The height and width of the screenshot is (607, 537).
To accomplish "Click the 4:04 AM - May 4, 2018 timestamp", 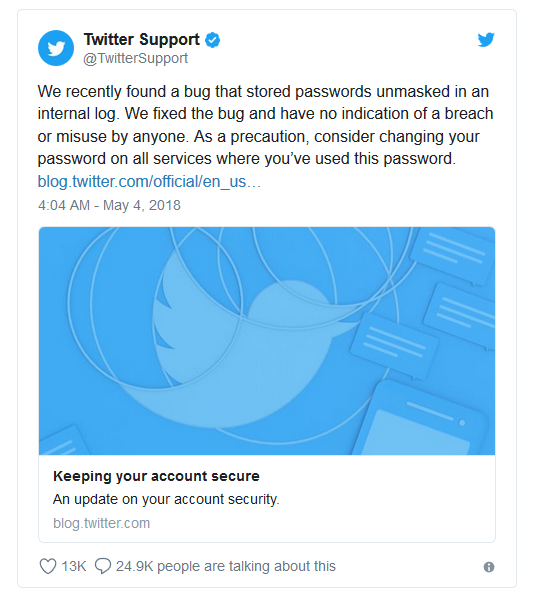I will (x=109, y=205).
